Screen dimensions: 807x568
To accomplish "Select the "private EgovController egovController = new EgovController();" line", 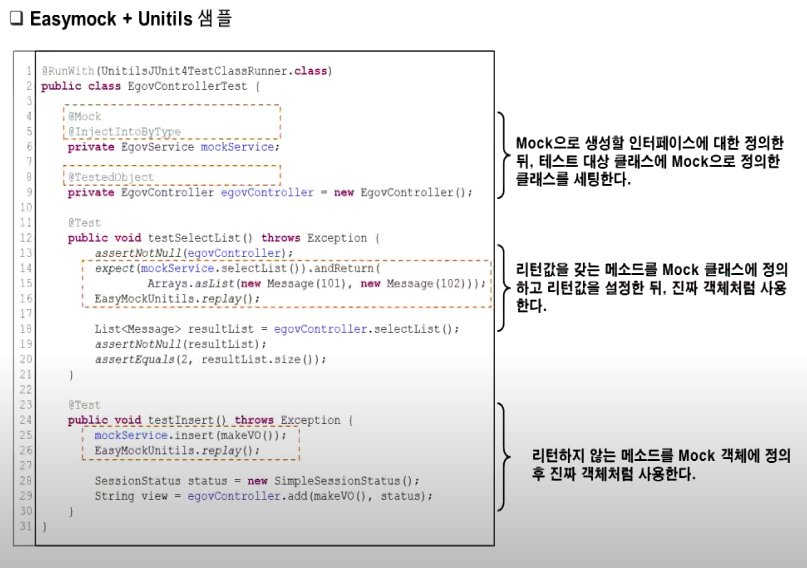I will (x=270, y=192).
